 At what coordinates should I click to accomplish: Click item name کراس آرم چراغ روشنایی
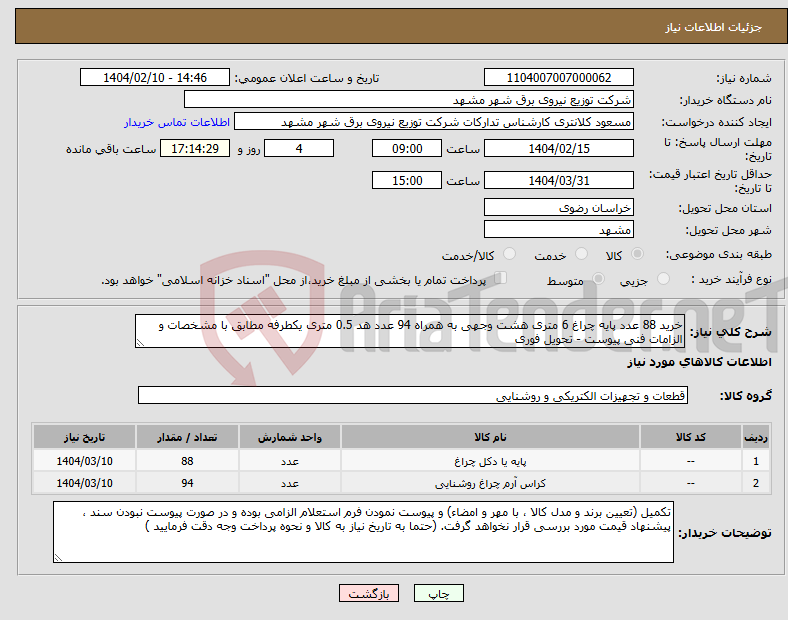pyautogui.click(x=490, y=483)
